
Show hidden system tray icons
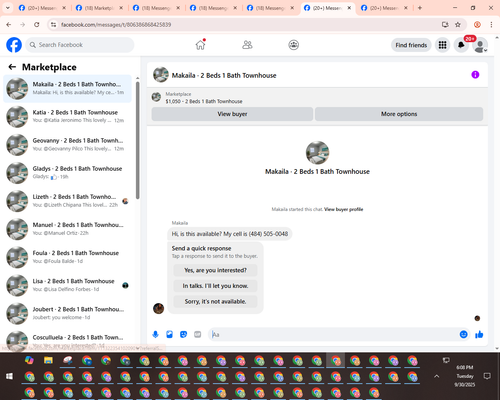436,376
